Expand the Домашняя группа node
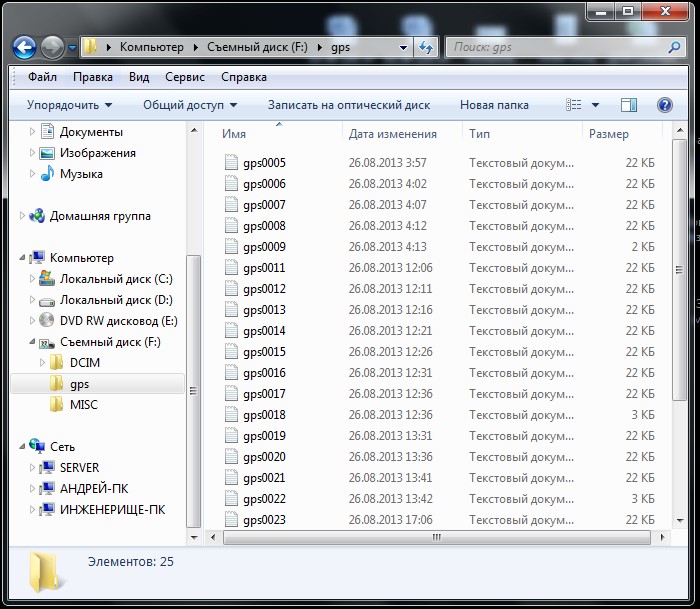The image size is (700, 609). (x=22, y=216)
